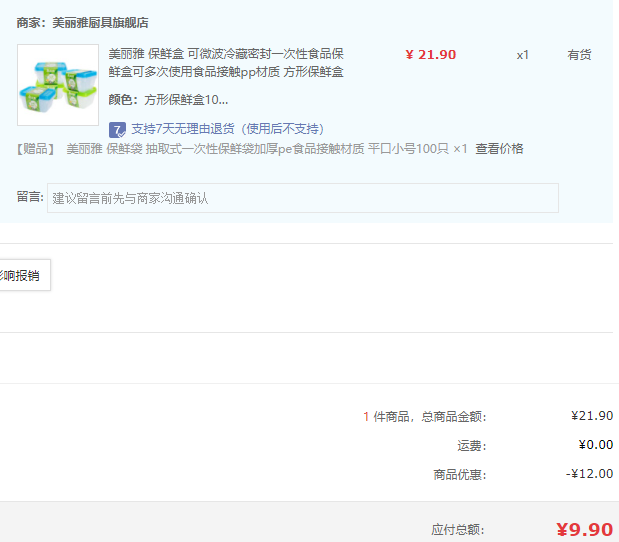Click the quantity x1 text

(x=523, y=55)
